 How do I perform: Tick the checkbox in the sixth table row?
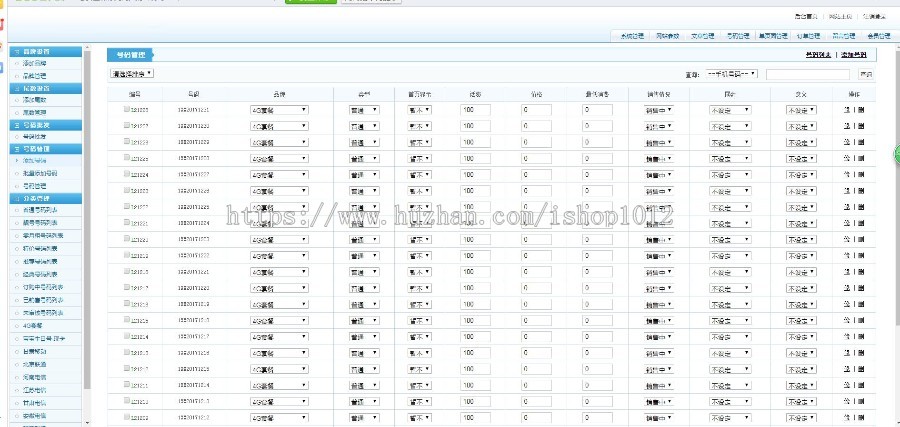tap(127, 190)
